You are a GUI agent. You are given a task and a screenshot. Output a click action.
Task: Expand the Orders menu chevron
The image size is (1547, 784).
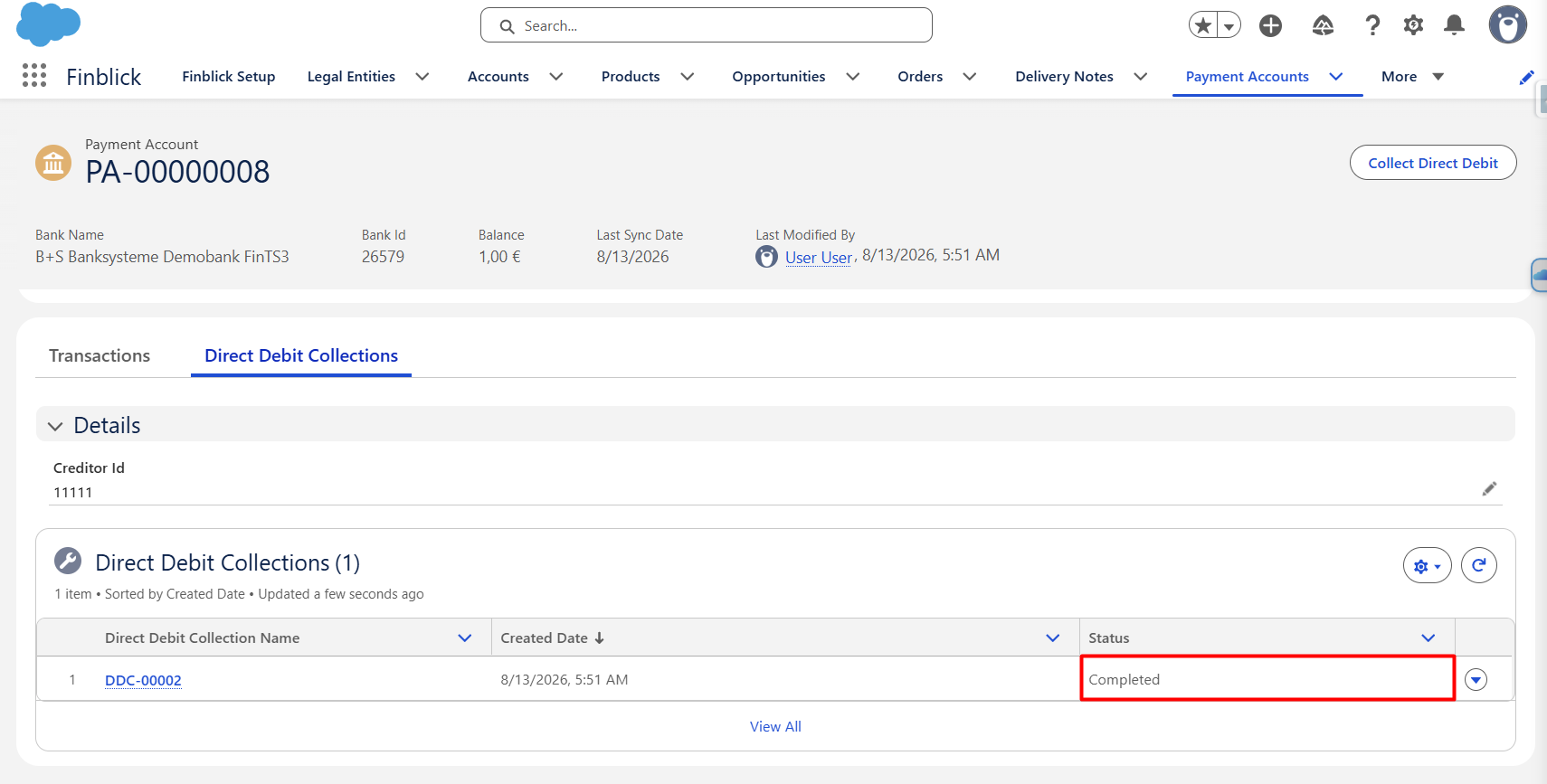(970, 77)
